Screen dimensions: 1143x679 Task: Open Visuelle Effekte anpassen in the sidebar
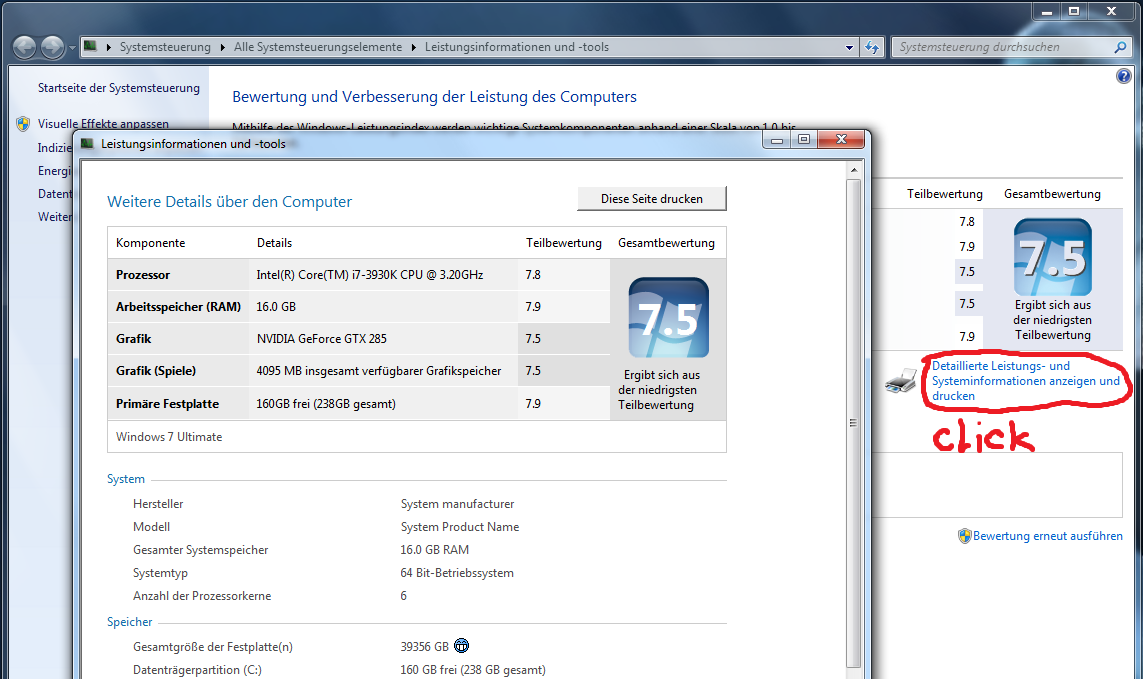(x=103, y=124)
